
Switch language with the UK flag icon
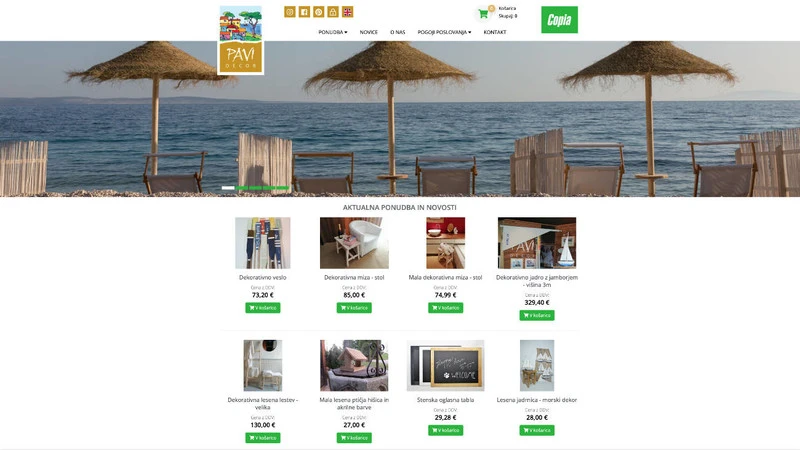[x=347, y=12]
